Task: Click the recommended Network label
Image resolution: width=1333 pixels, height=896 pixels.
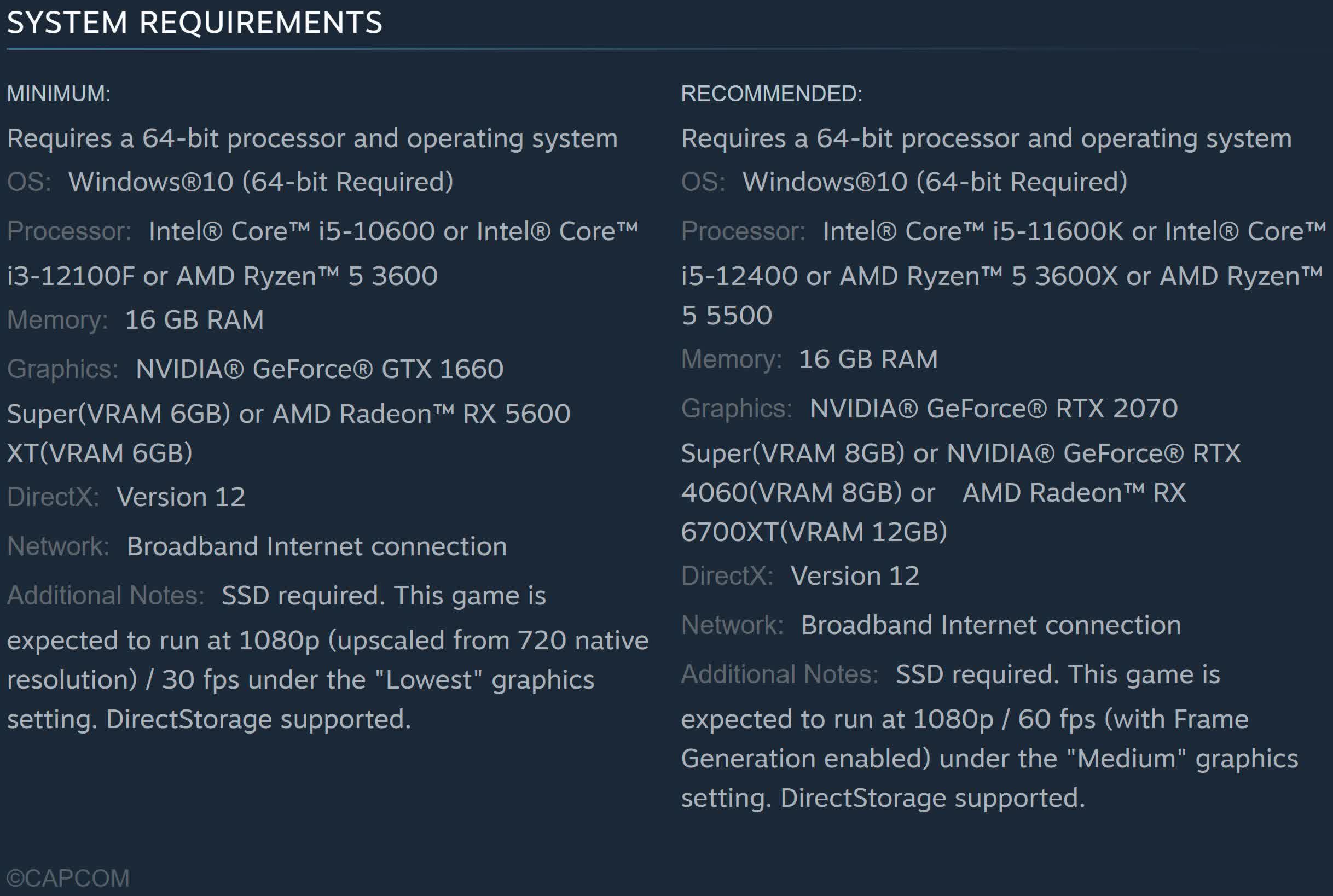Action: pos(732,625)
